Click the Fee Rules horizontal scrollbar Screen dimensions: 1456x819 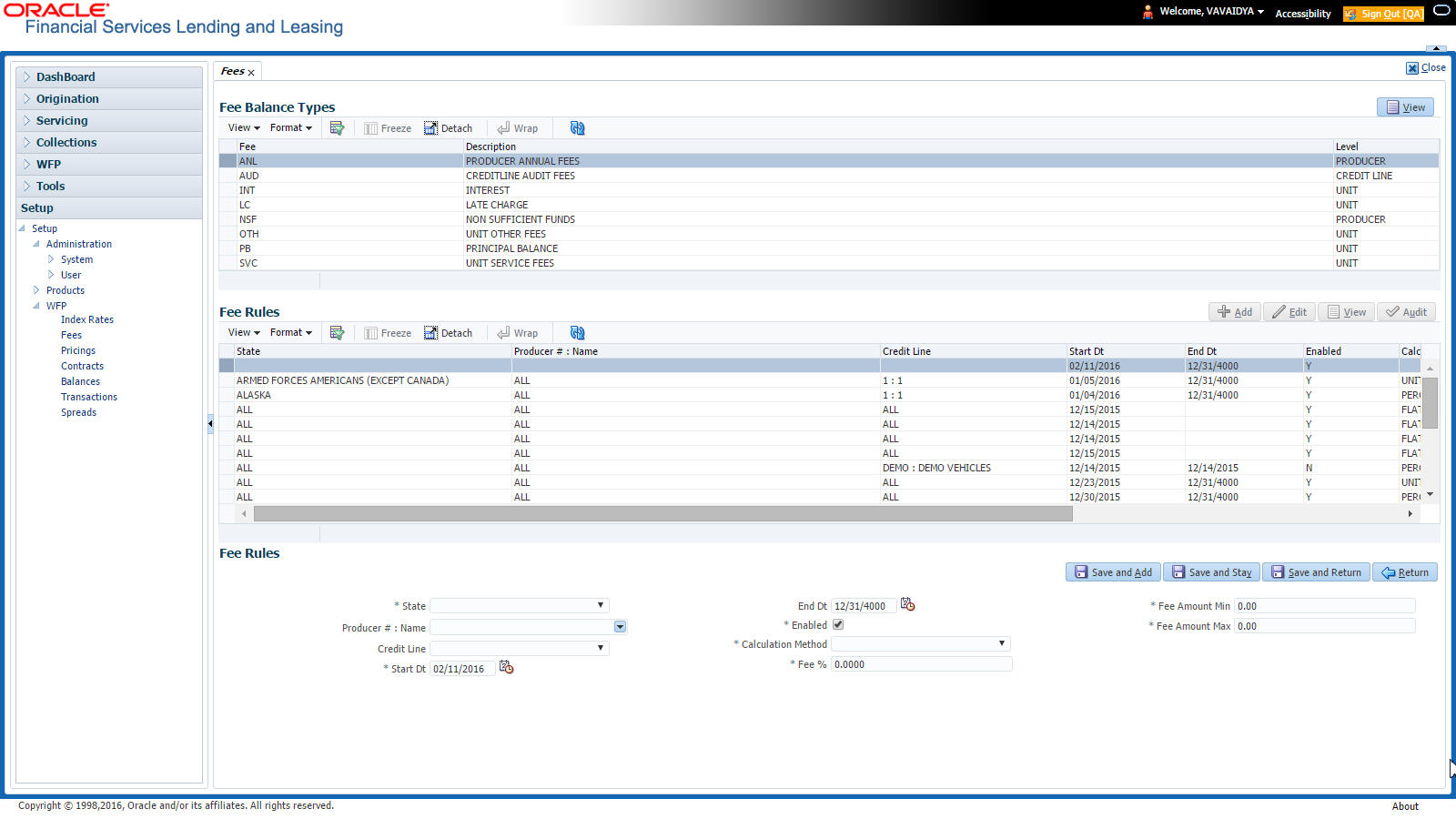(x=663, y=514)
